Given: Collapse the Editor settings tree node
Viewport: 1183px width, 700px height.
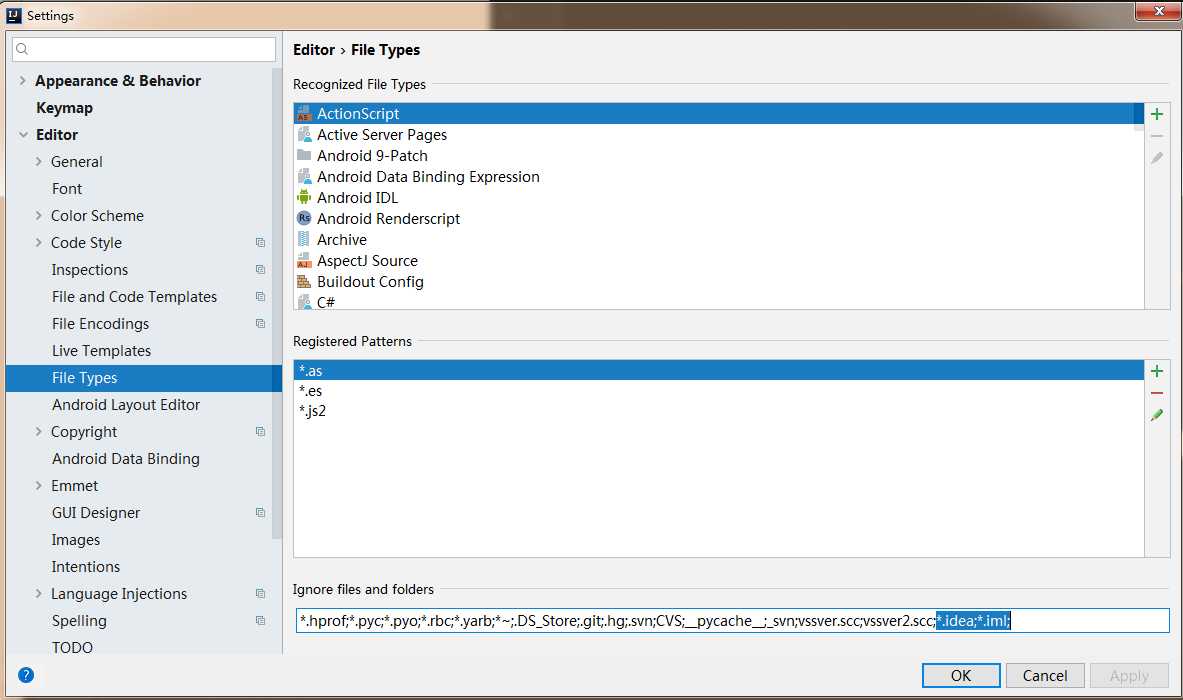Looking at the screenshot, I should [x=23, y=135].
